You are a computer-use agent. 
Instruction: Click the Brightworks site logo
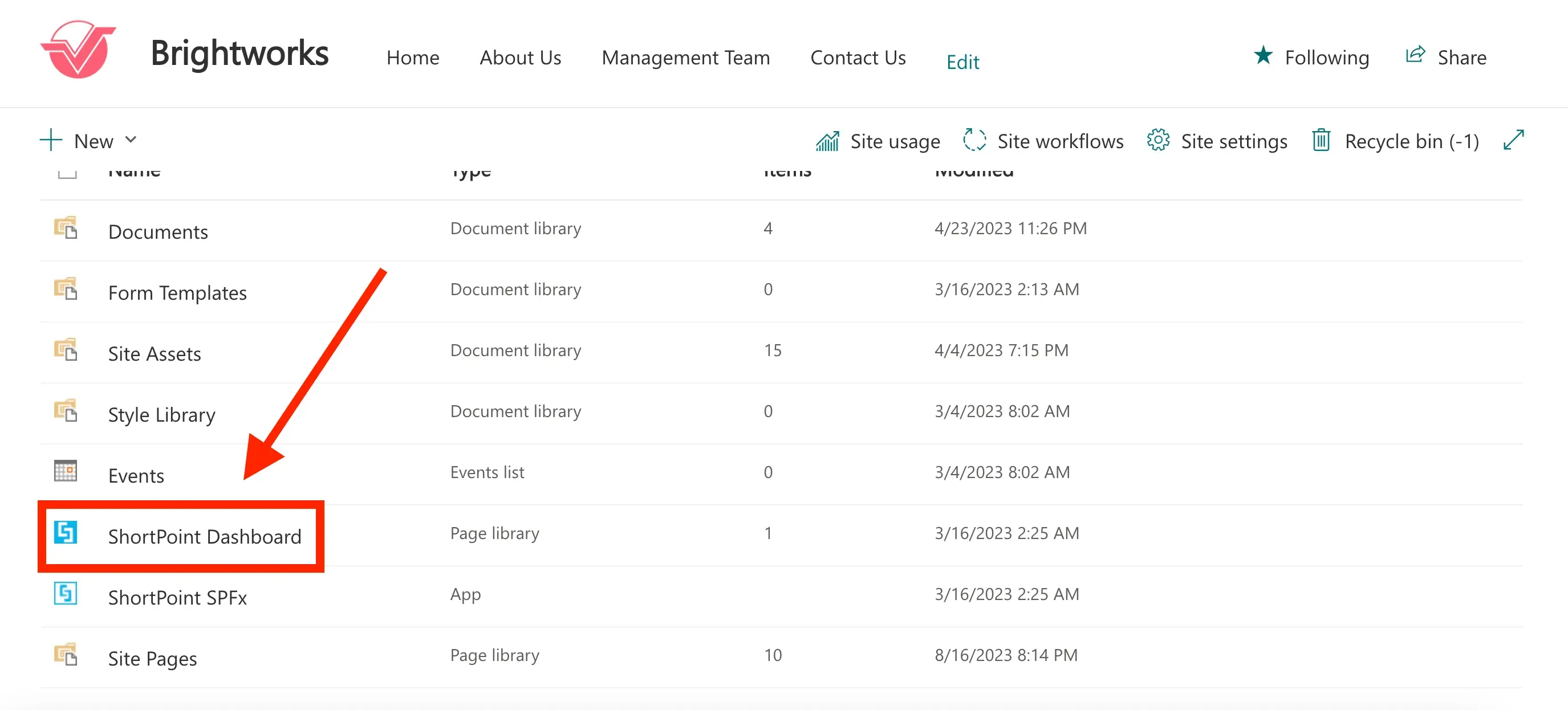coord(78,50)
